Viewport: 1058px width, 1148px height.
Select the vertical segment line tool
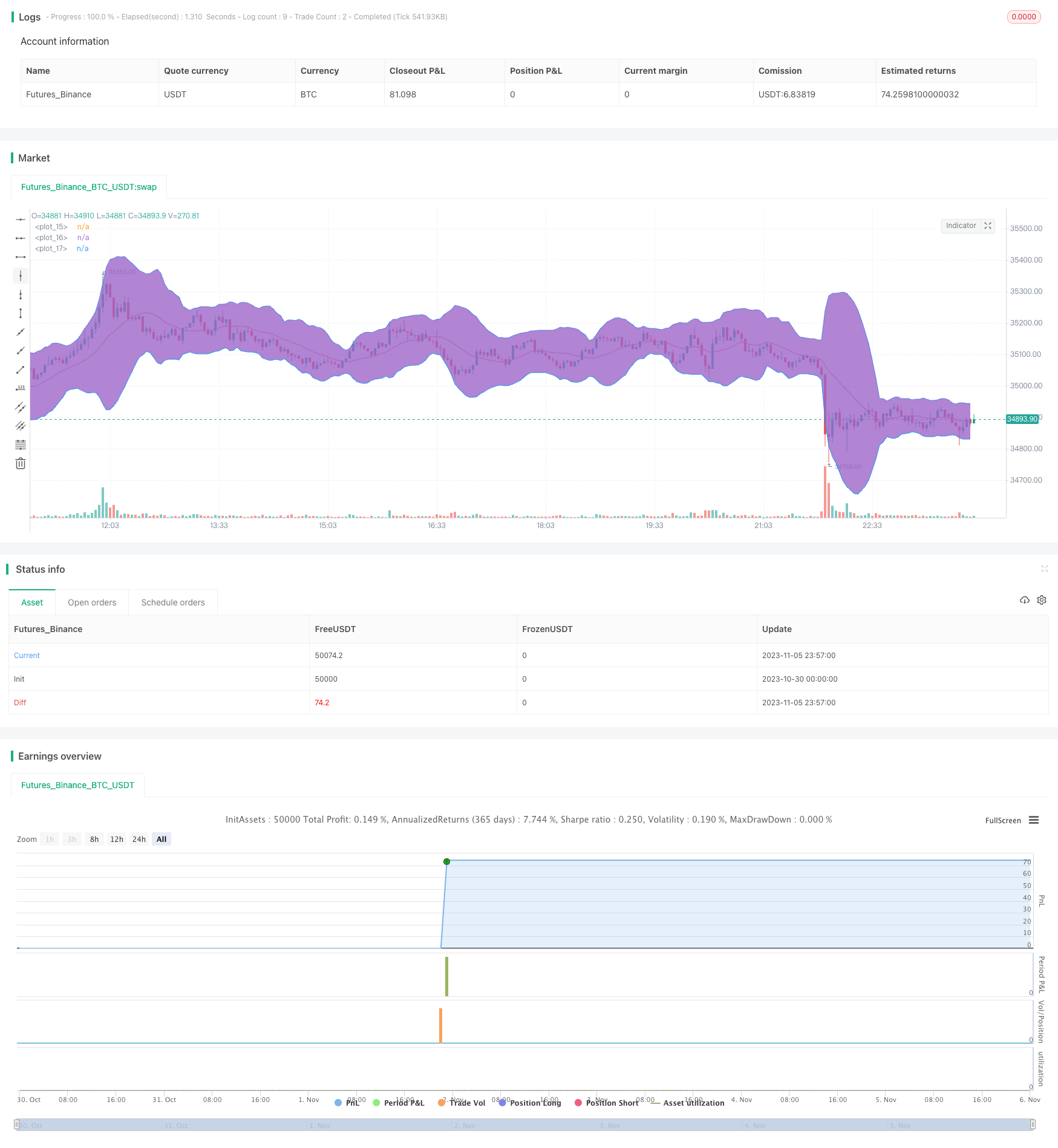point(21,313)
